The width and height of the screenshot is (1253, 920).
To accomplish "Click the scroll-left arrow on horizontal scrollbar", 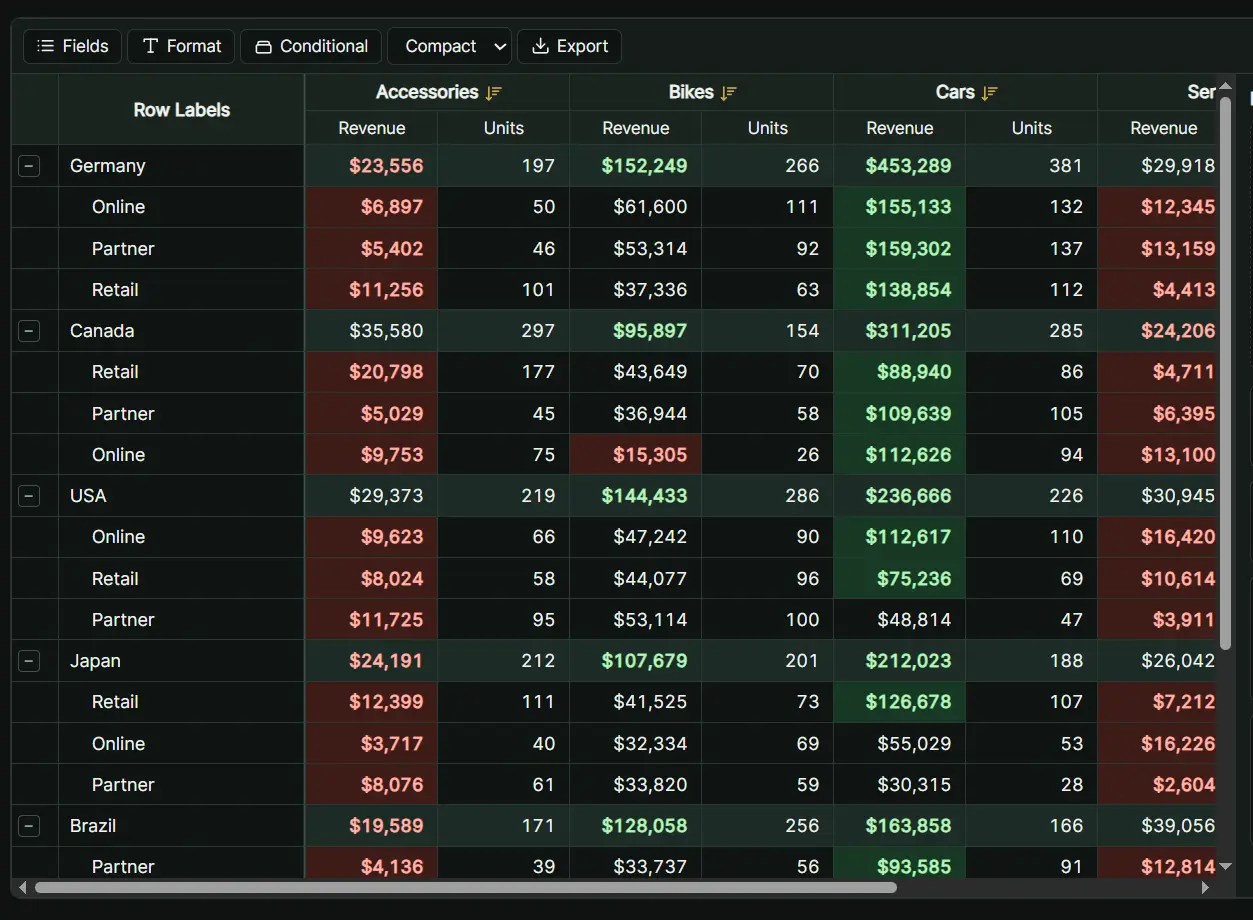I will (x=22, y=887).
